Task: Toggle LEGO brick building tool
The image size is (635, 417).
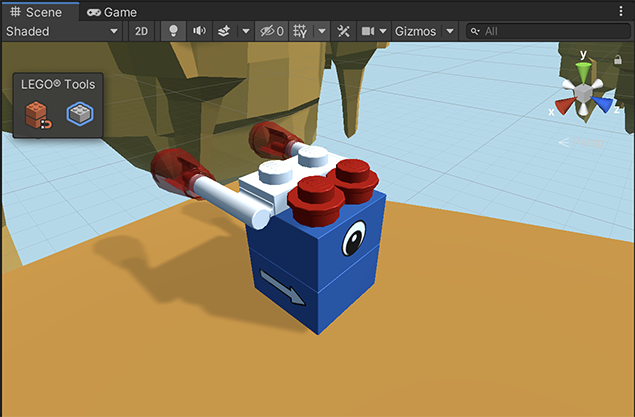Action: click(38, 115)
